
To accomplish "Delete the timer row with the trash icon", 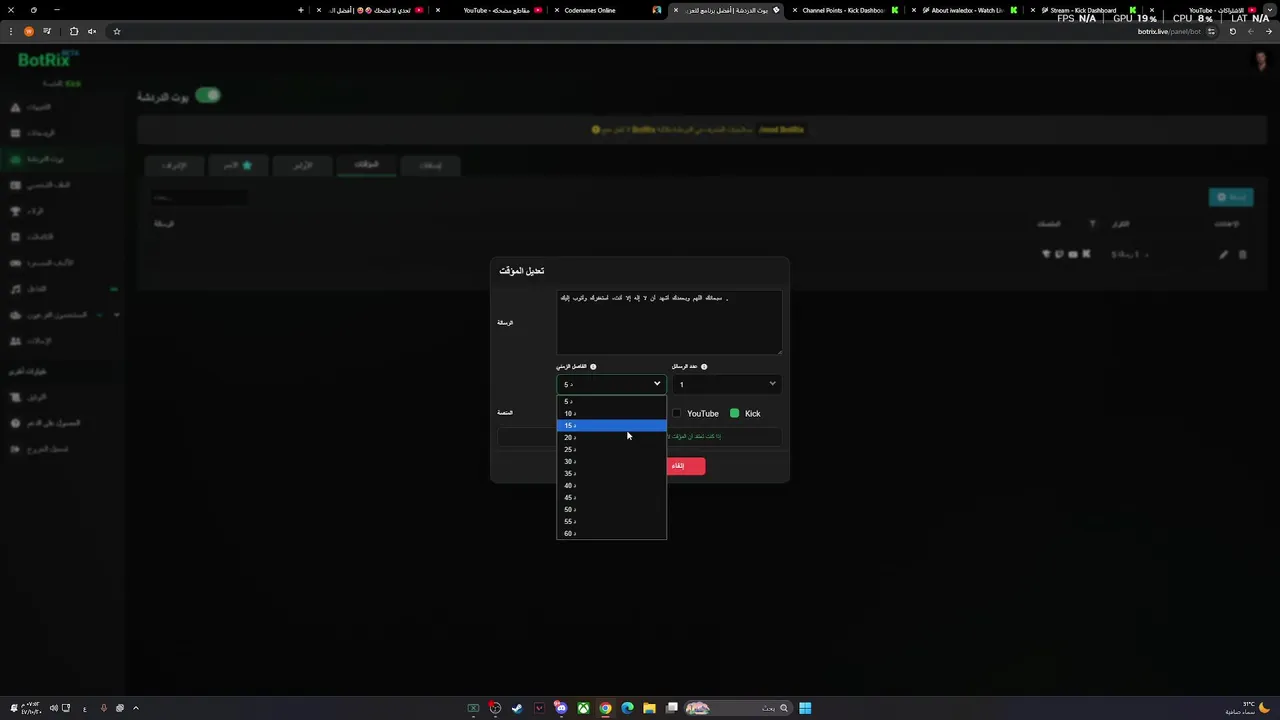I will pyautogui.click(x=1243, y=254).
